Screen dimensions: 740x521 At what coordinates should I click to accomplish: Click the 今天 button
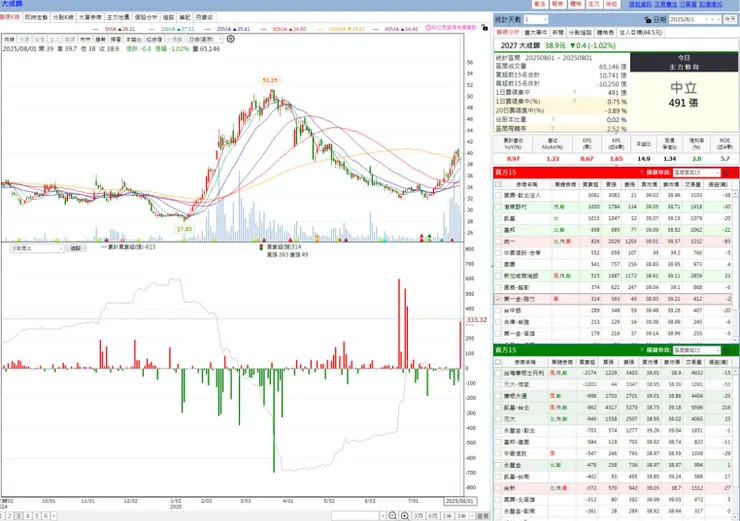730,19
